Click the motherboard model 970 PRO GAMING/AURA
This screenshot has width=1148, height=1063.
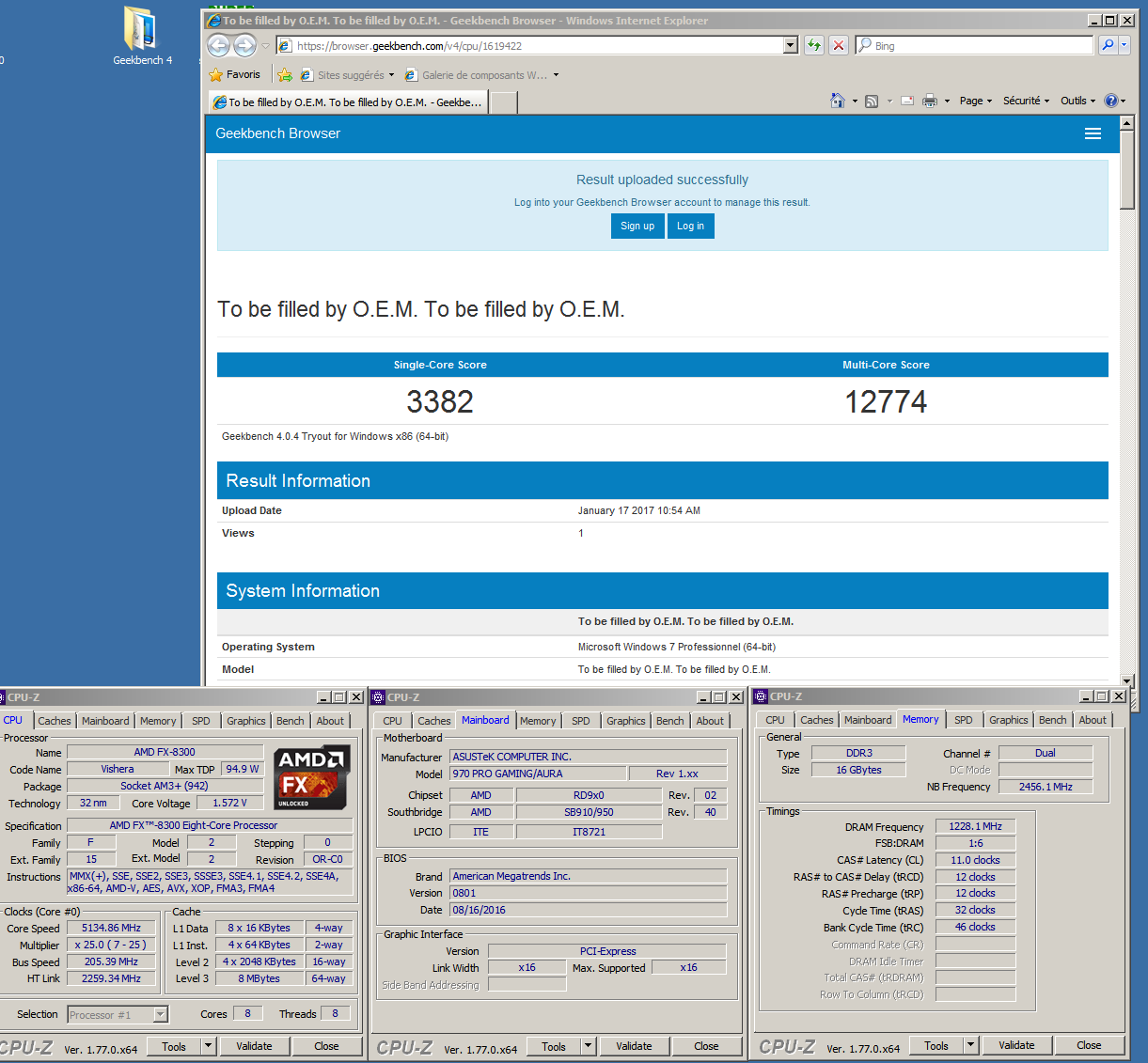coord(538,774)
